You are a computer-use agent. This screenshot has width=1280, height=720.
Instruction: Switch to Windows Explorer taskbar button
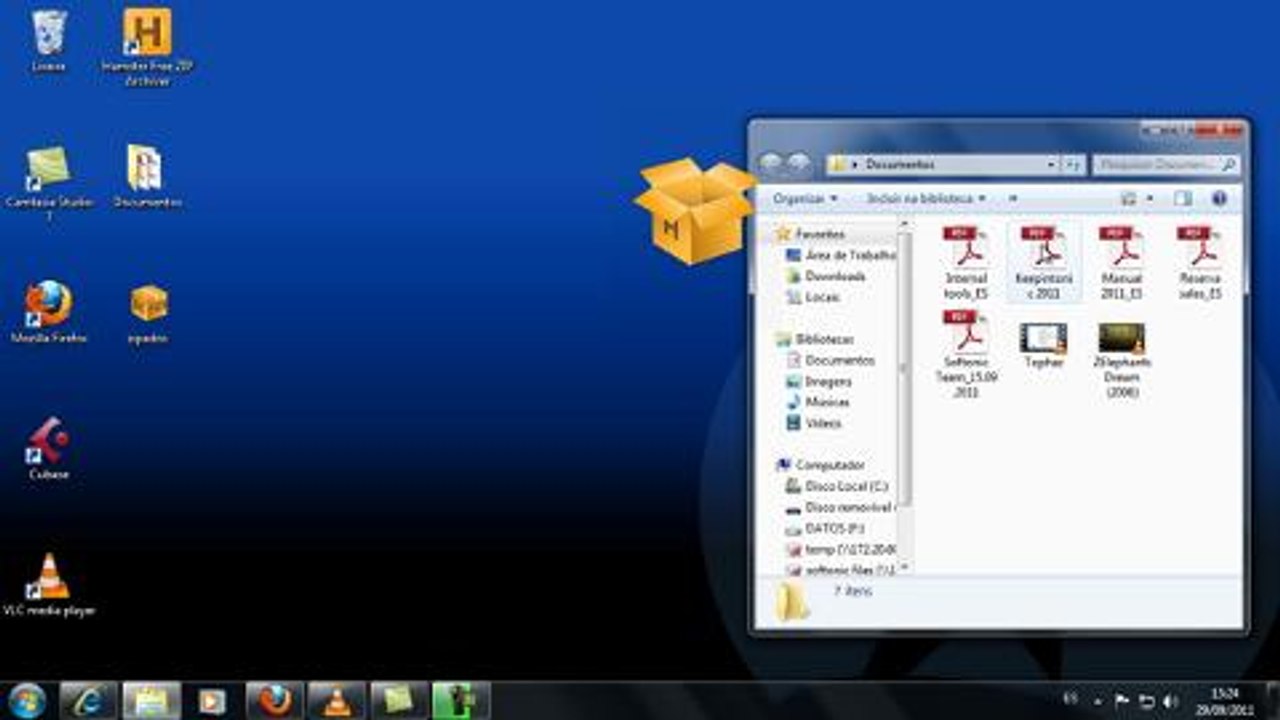click(x=151, y=701)
